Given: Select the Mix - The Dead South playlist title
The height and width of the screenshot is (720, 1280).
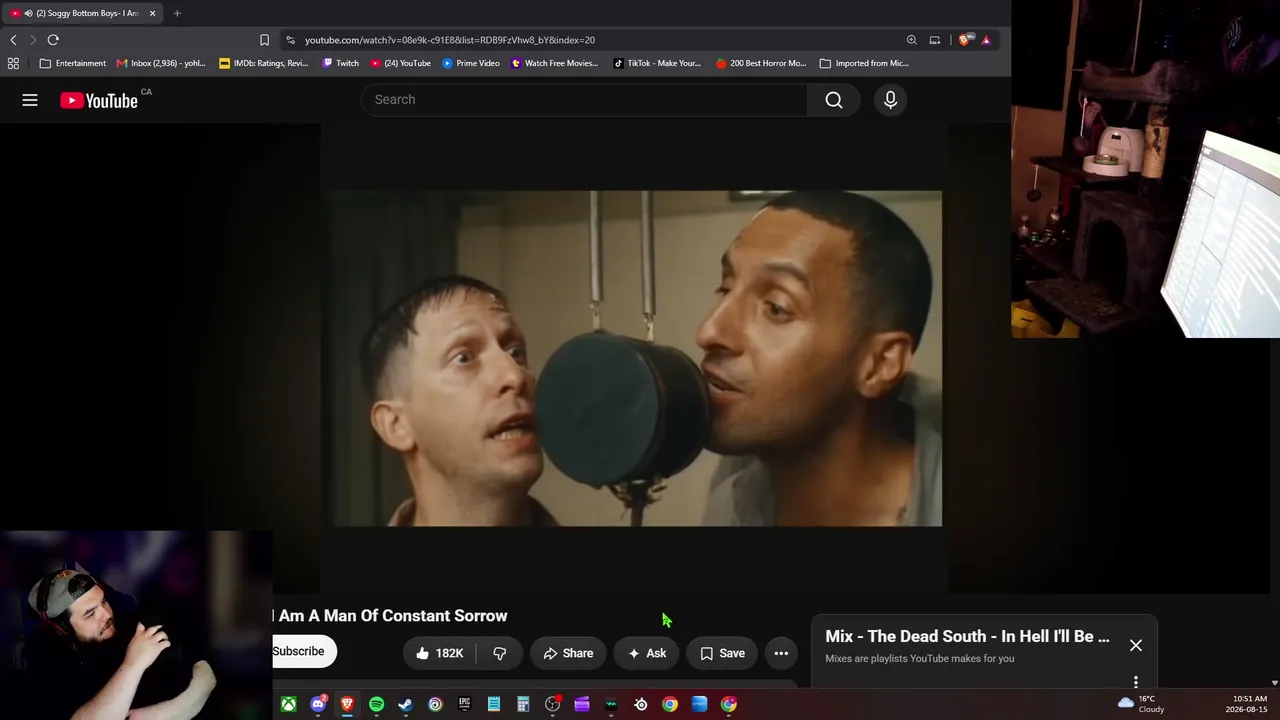Looking at the screenshot, I should [x=967, y=636].
